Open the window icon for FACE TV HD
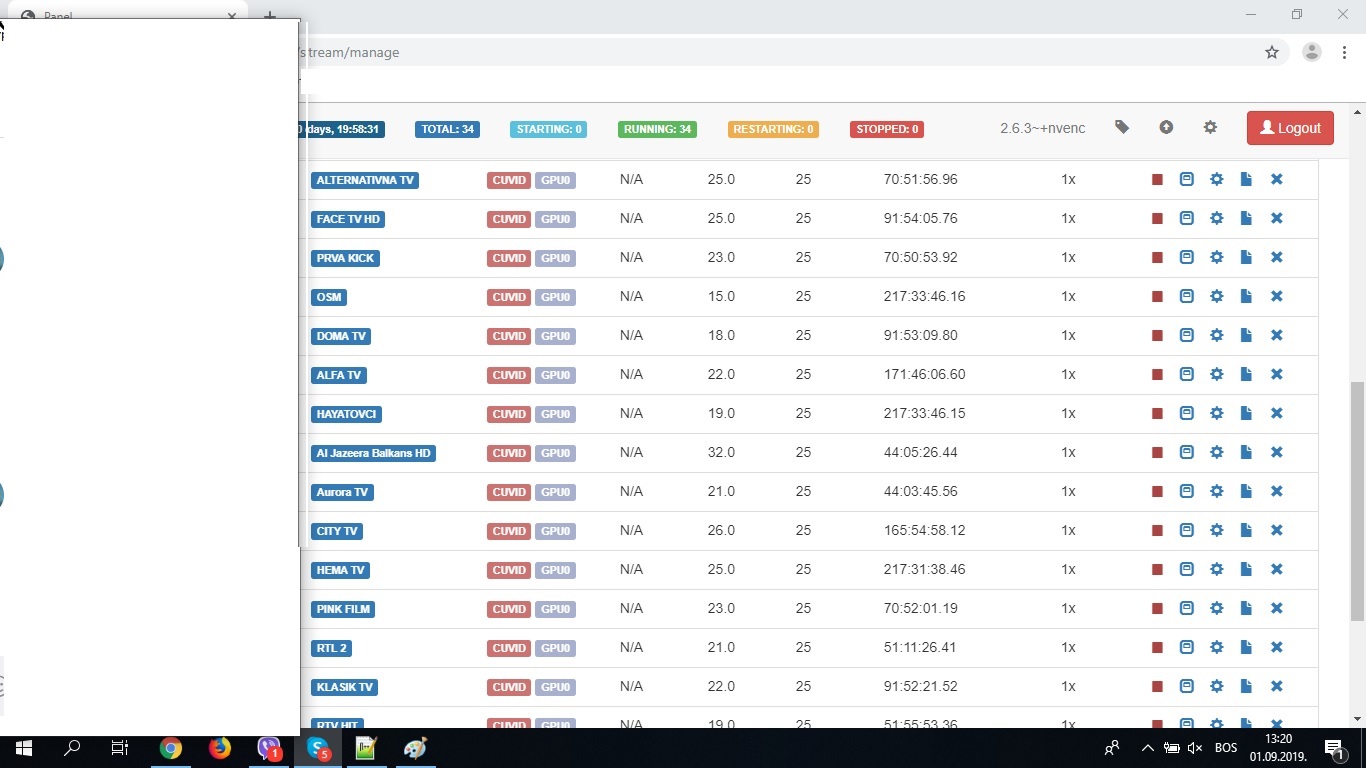The width and height of the screenshot is (1366, 768). coord(1186,218)
